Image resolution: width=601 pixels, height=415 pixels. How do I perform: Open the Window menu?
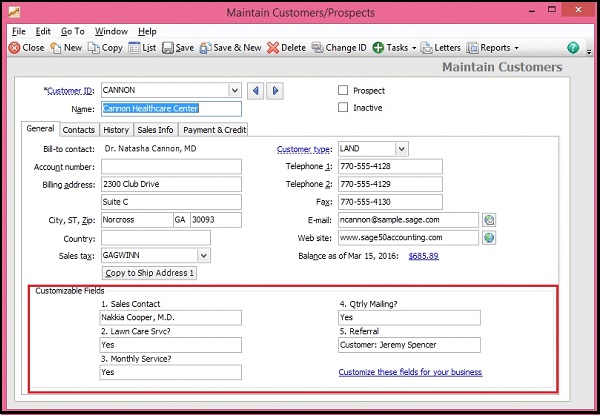click(x=112, y=31)
